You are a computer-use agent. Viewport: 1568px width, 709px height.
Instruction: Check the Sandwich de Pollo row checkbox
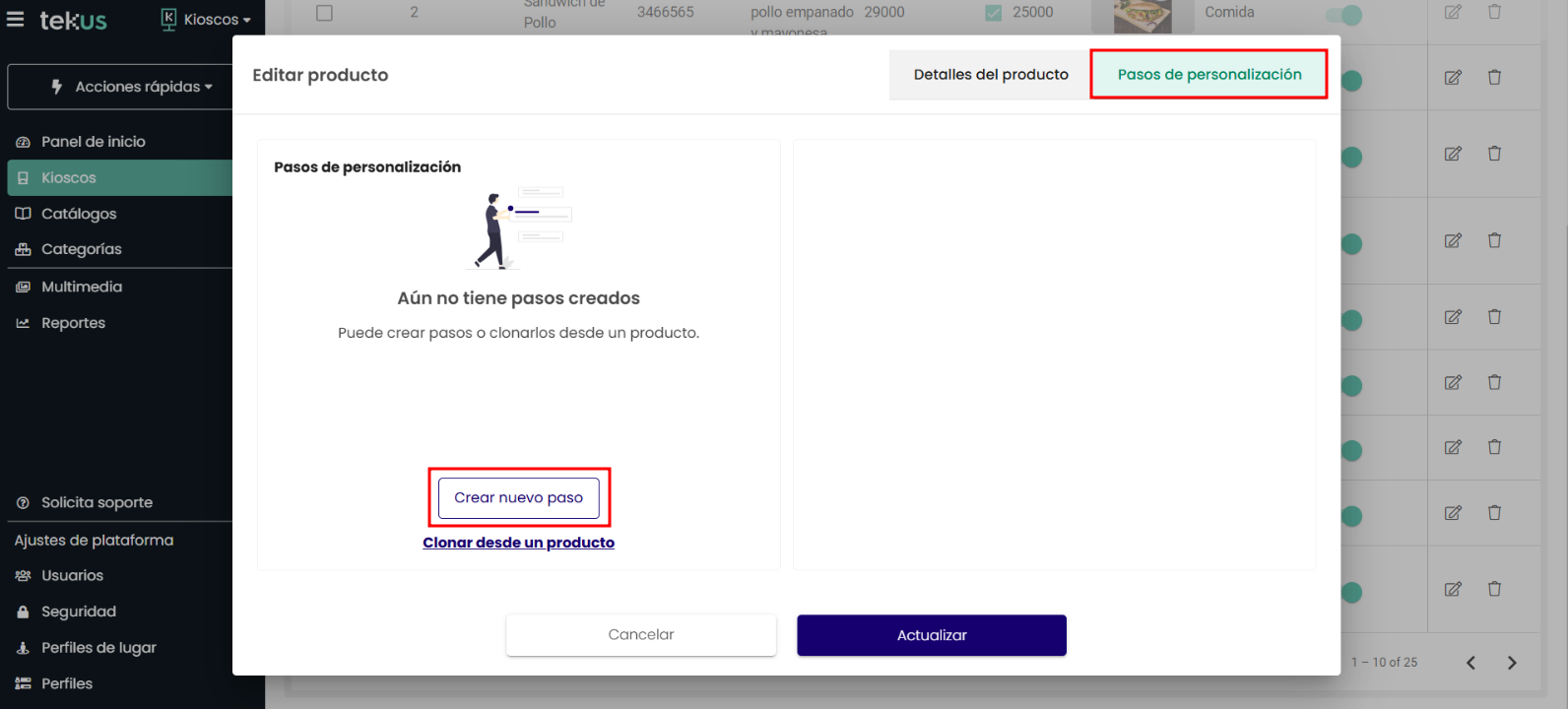(x=324, y=13)
